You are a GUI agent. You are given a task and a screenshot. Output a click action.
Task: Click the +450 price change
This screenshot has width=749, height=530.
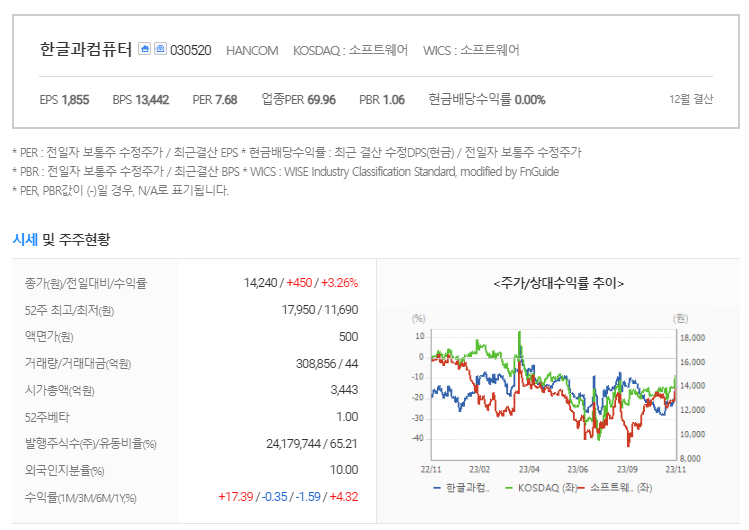point(299,283)
